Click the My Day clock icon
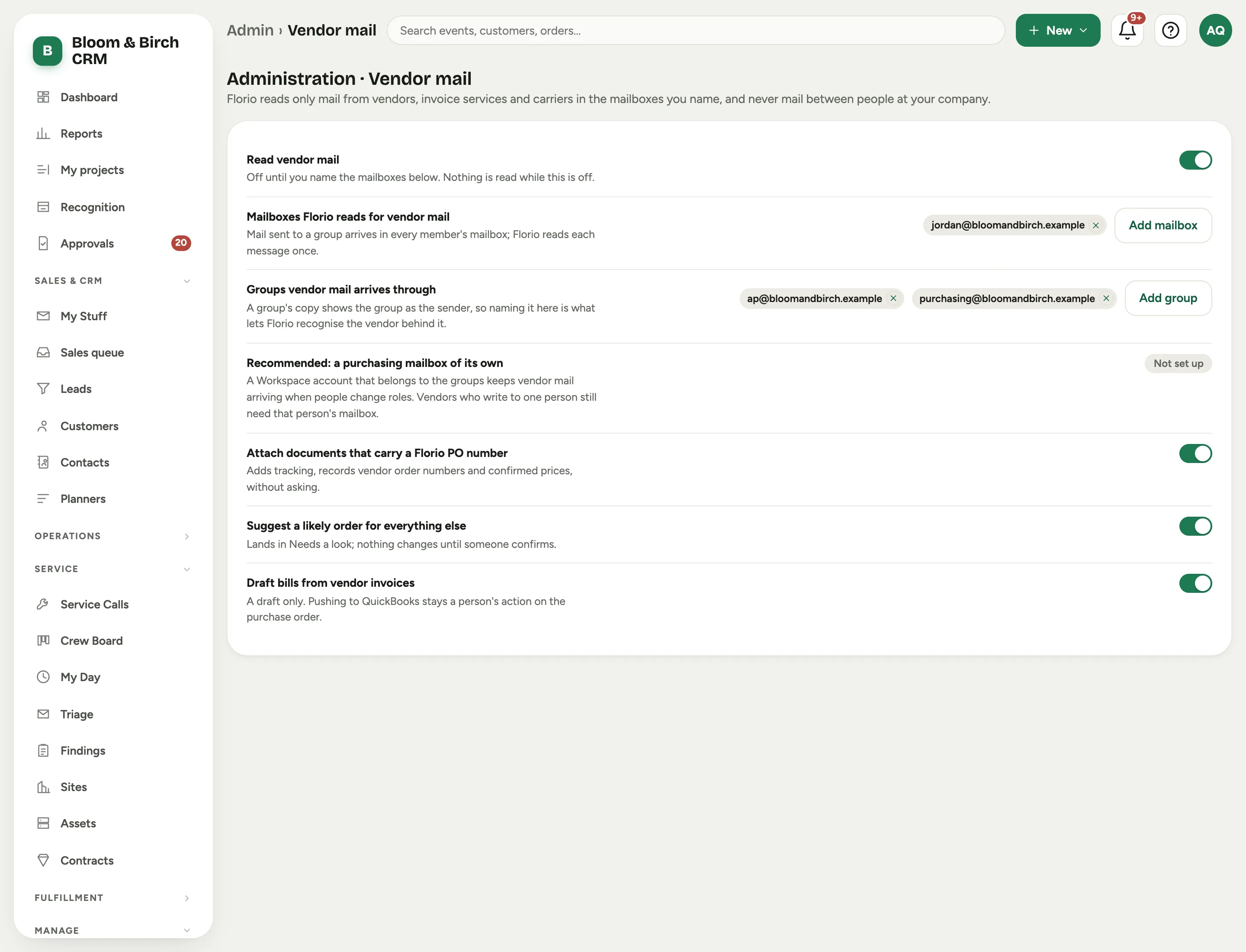 coord(43,677)
